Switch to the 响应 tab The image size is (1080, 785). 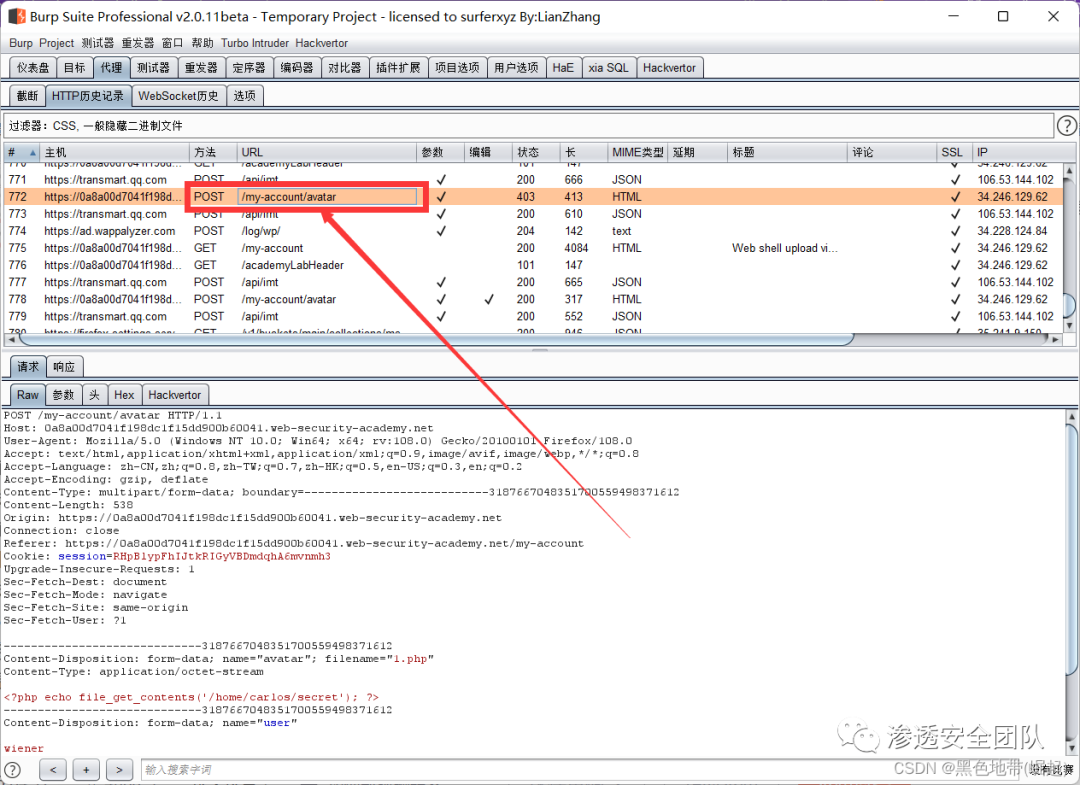(64, 366)
